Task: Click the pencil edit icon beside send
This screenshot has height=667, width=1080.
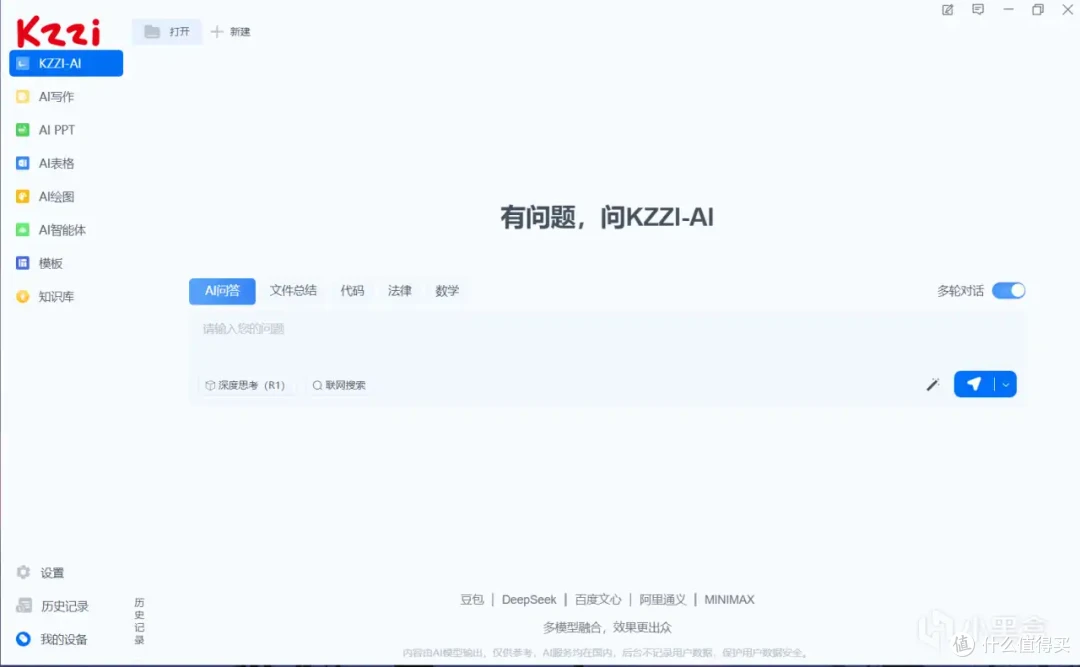Action: [x=932, y=384]
